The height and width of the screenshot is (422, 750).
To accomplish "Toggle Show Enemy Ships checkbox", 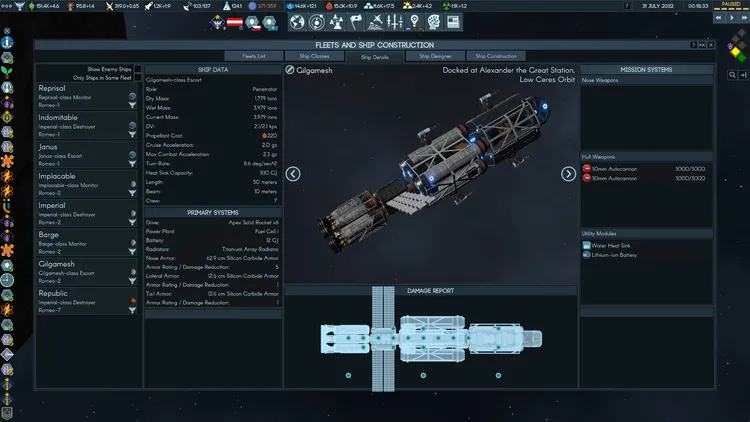I will point(138,69).
